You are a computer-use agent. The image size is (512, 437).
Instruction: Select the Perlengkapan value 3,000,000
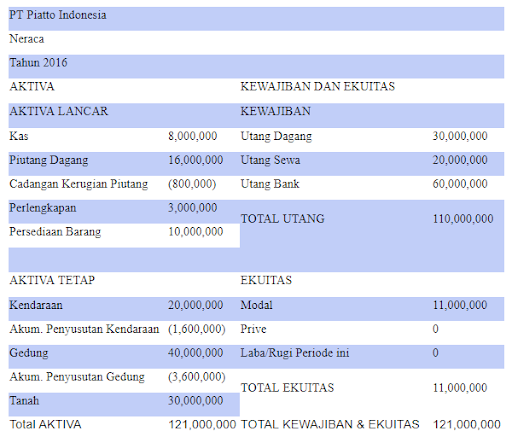(193, 208)
